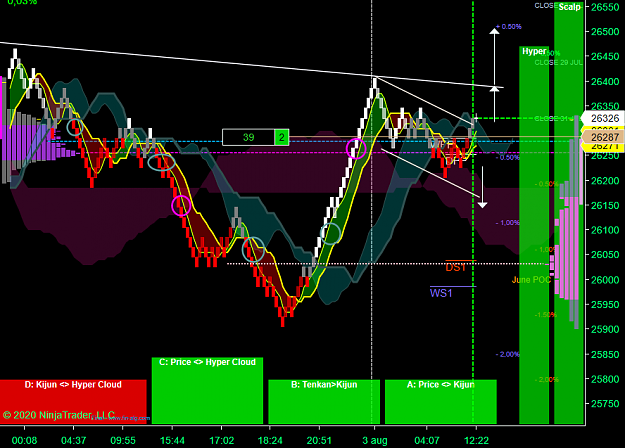Click the red 'D: Kijun <> Hyper Cloud' signal box
Image resolution: width=625 pixels, height=448 pixels.
pyautogui.click(x=73, y=401)
